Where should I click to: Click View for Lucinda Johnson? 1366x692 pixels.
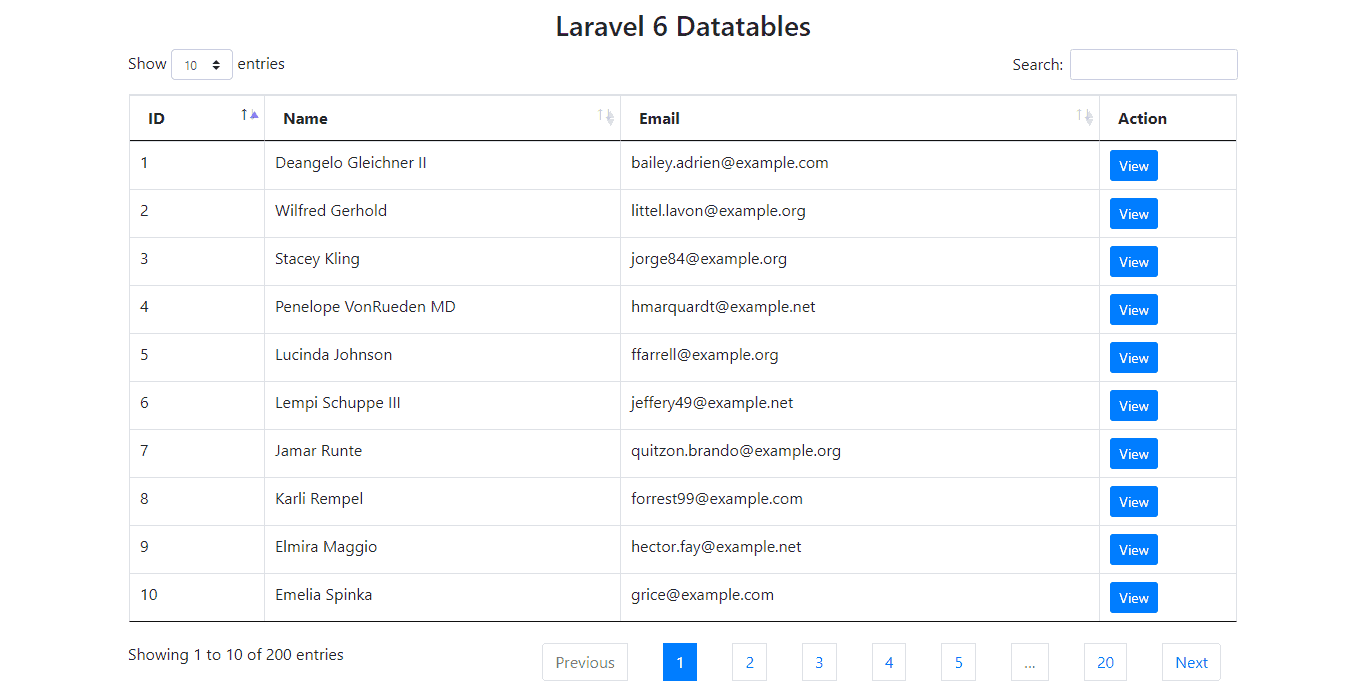tap(1134, 358)
